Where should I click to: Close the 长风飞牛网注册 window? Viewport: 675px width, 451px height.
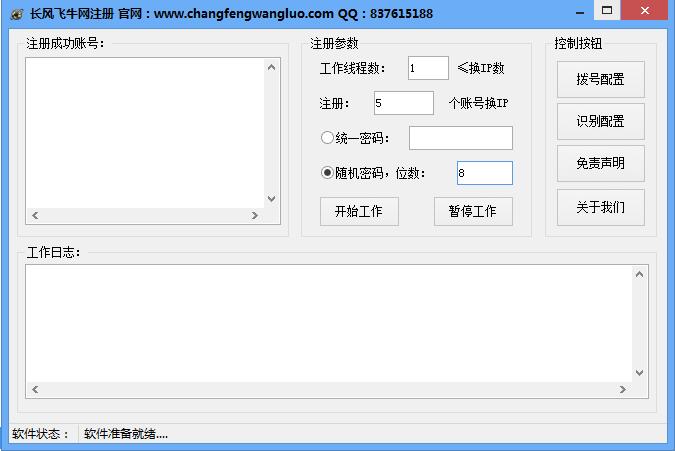click(645, 10)
